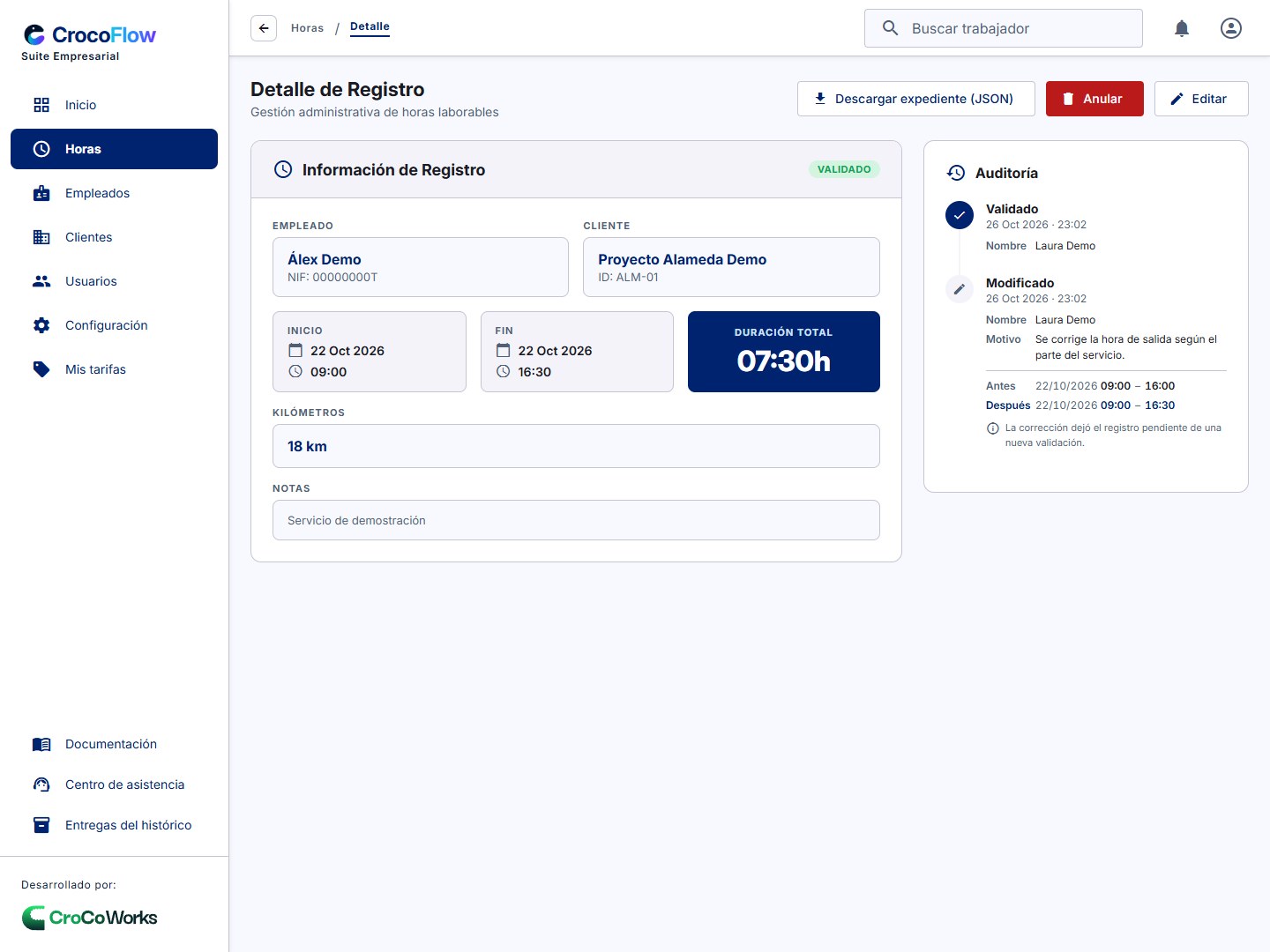This screenshot has height=952, width=1270.
Task: Open the Centro de asistencia link
Action: [114, 785]
